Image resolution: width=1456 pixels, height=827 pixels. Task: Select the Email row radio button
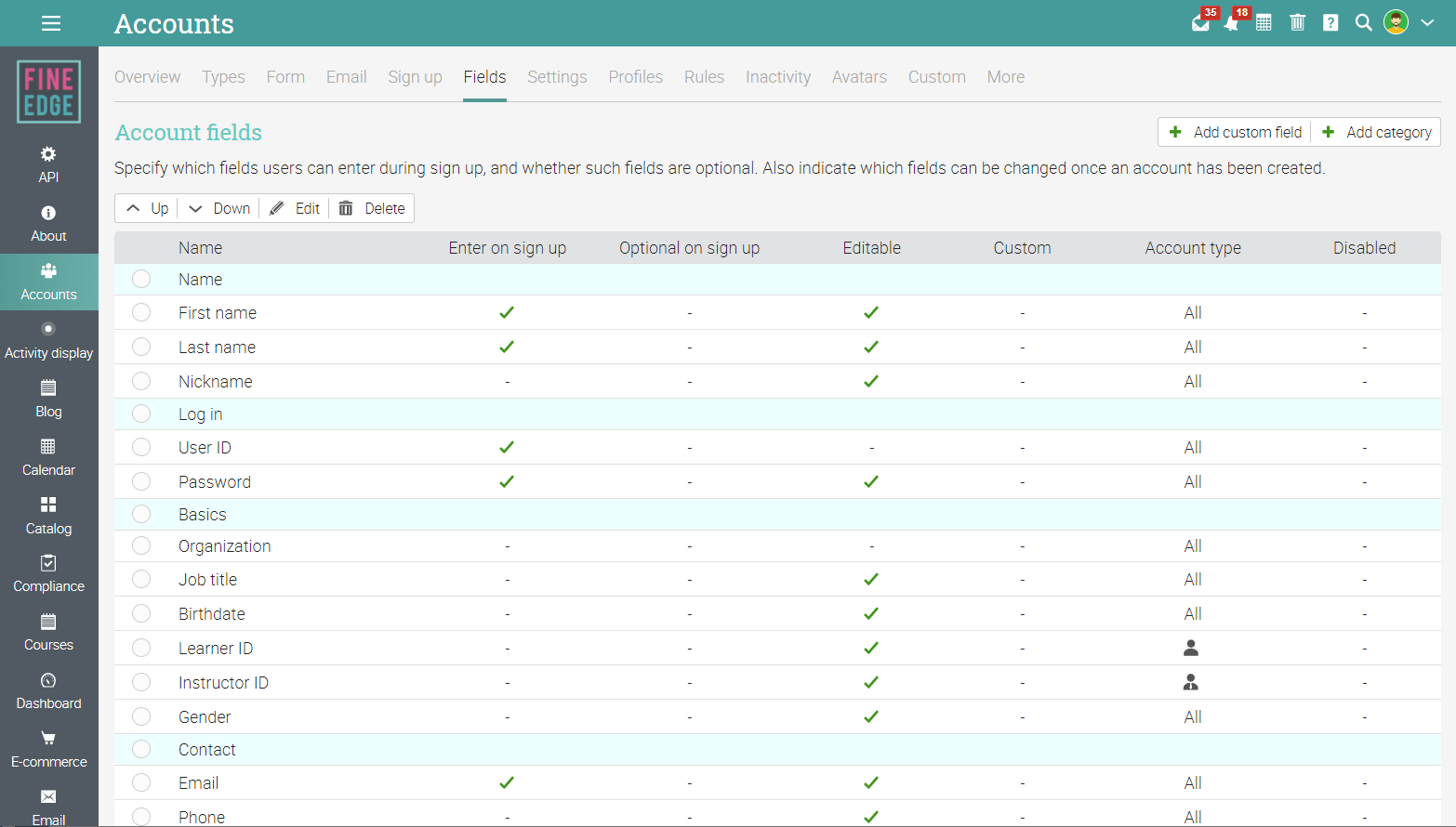click(141, 782)
